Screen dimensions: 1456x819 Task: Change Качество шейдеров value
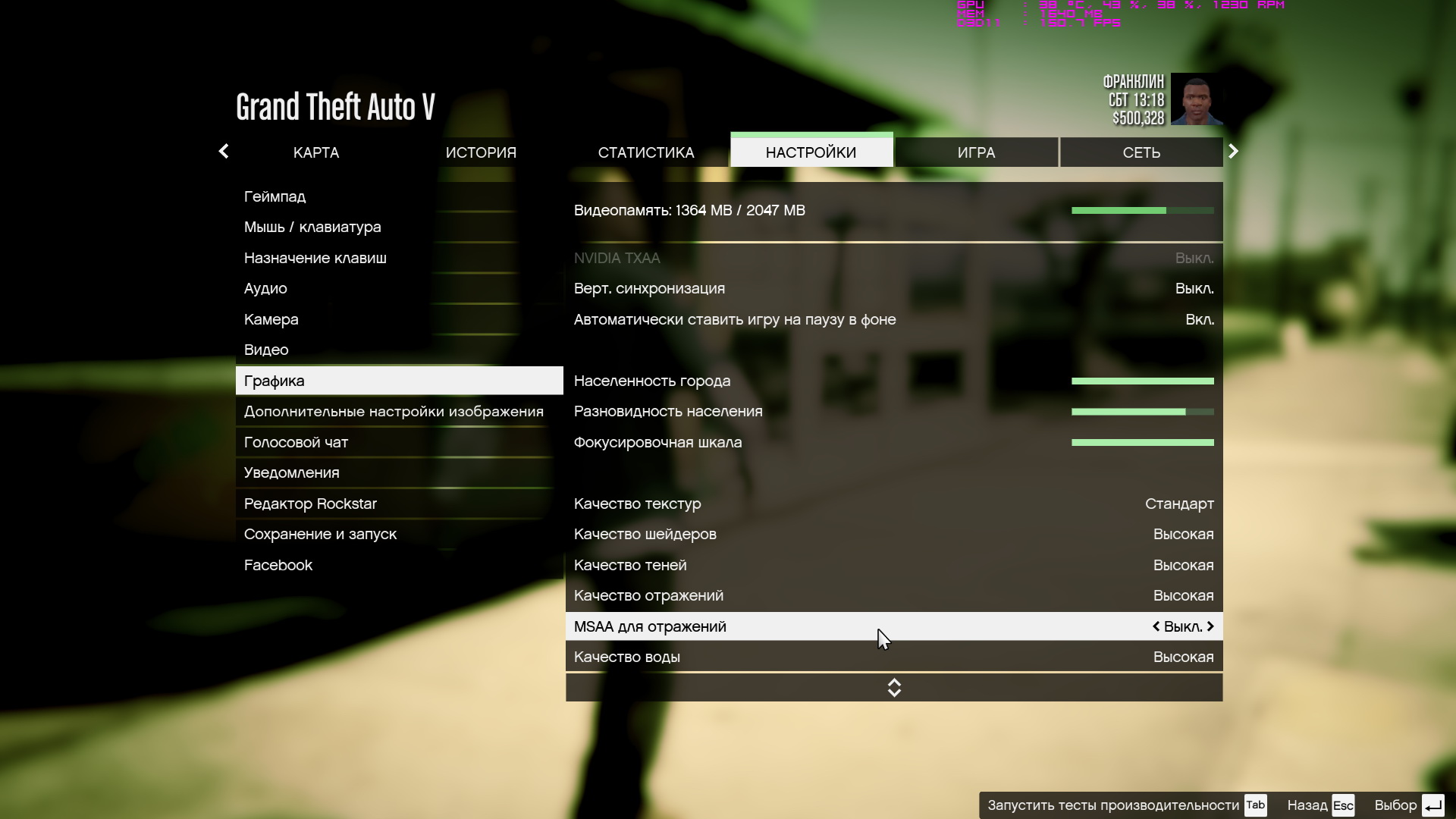point(1182,535)
